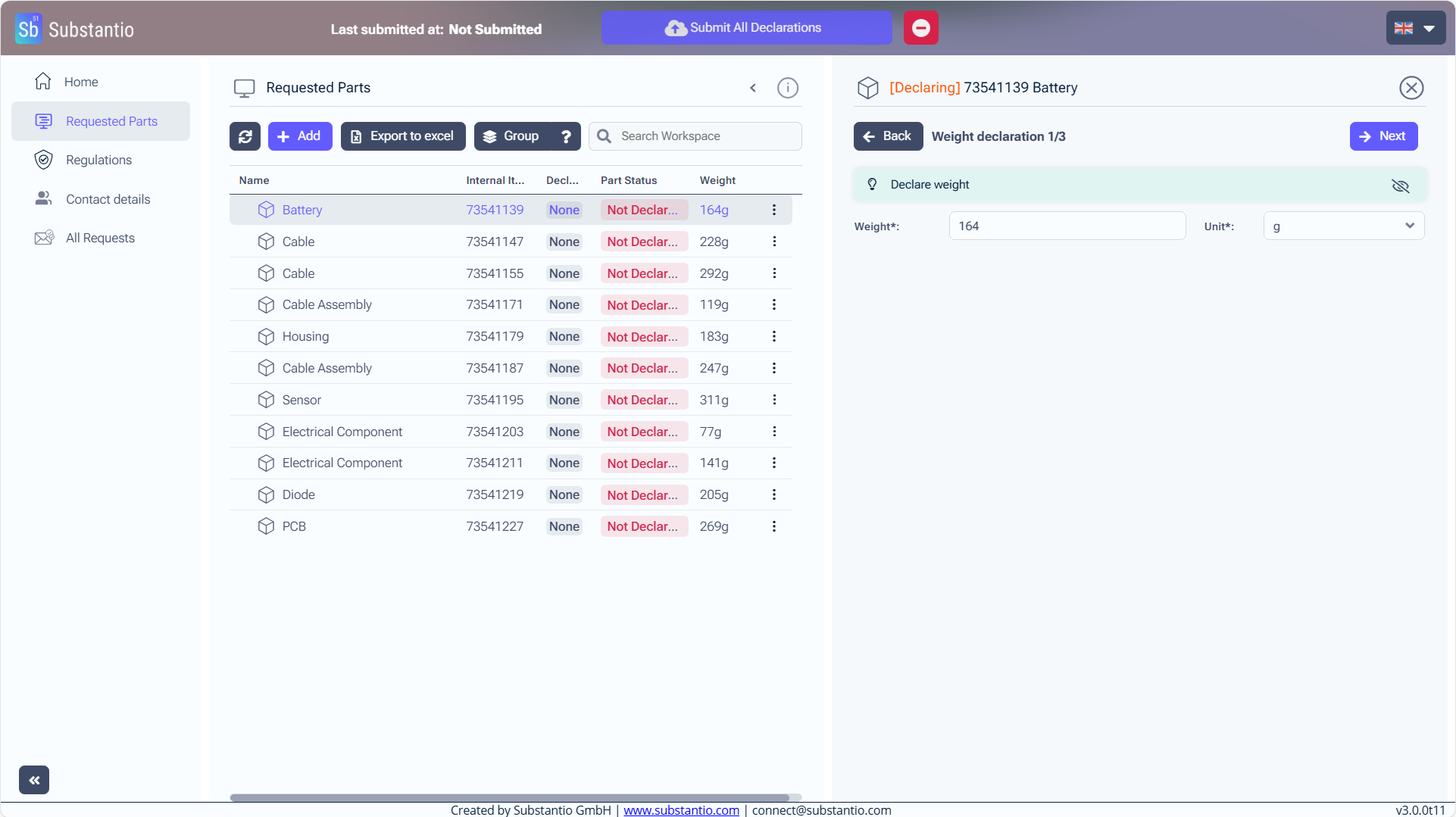Viewport: 1456px width, 817px height.
Task: Click Submit All Declarations button
Action: click(745, 28)
